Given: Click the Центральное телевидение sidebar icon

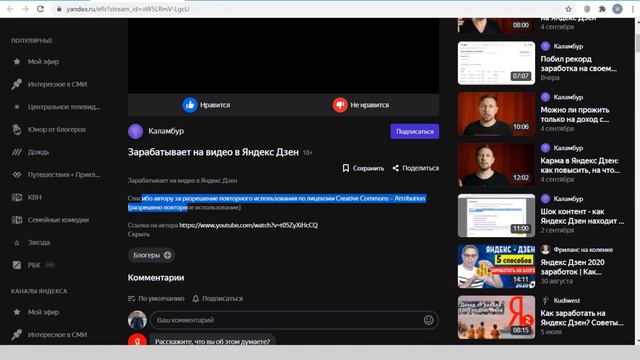Looking at the screenshot, I should point(17,107).
